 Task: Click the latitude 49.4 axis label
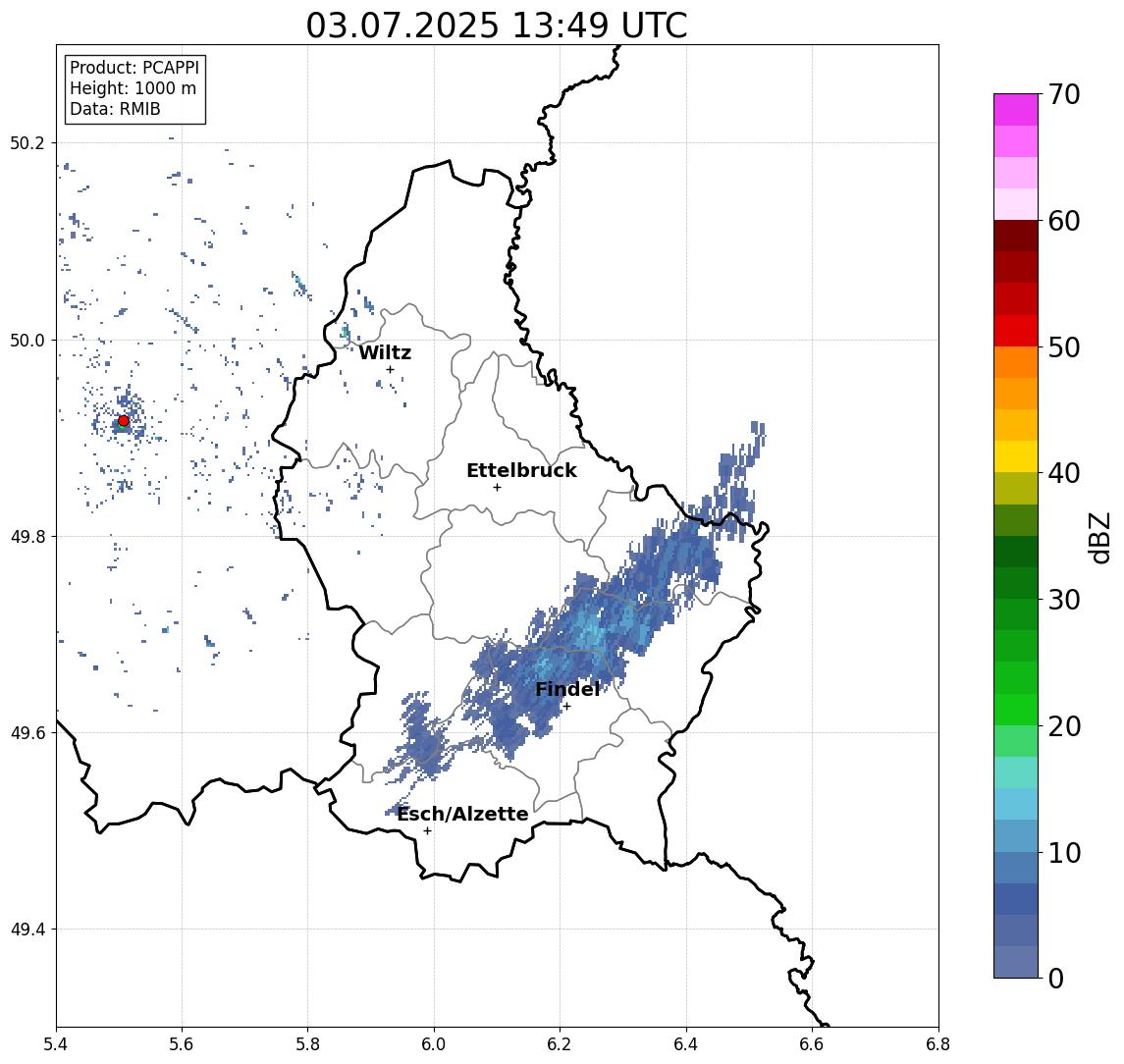[27, 930]
